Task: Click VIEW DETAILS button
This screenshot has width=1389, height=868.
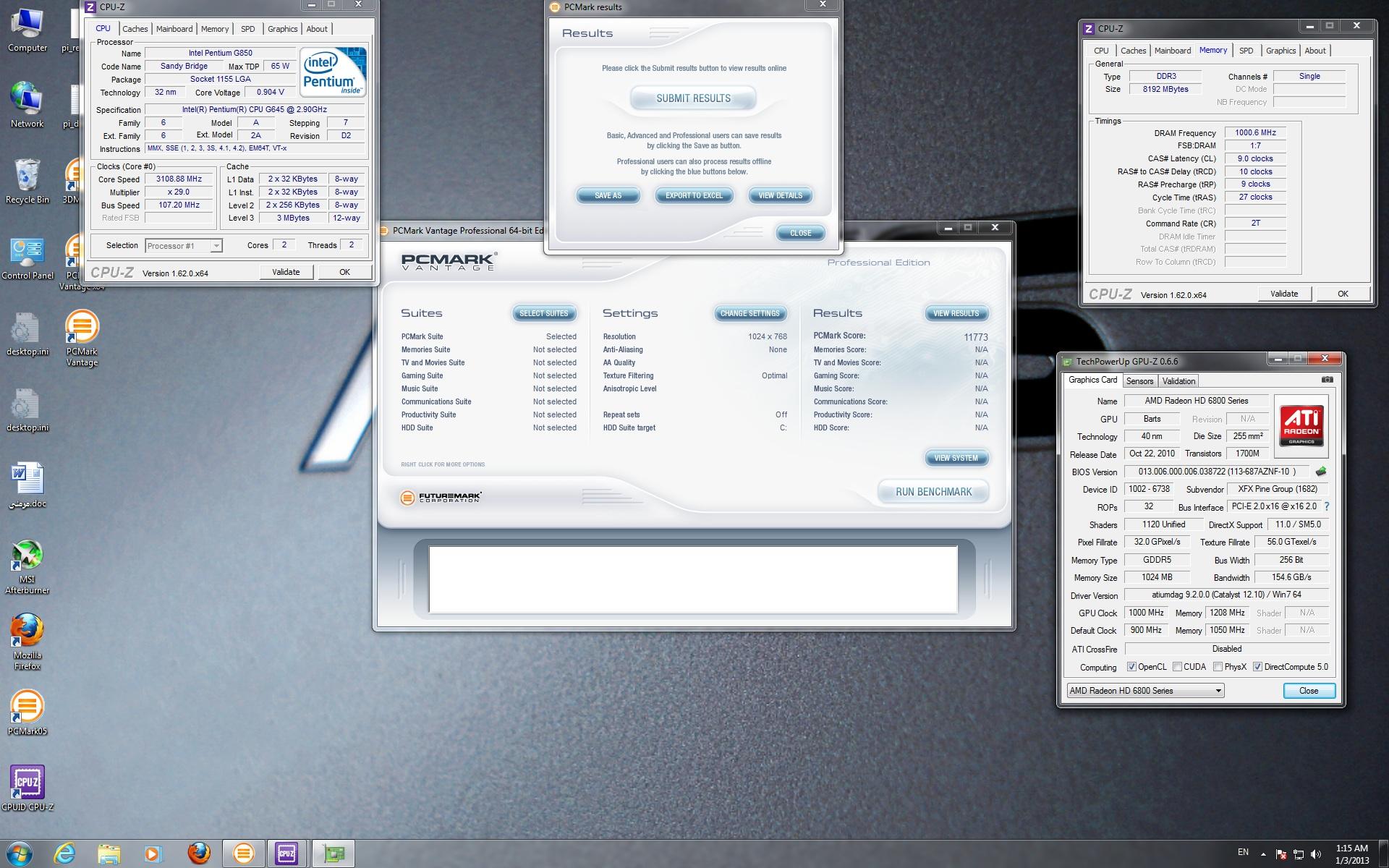Action: [780, 195]
